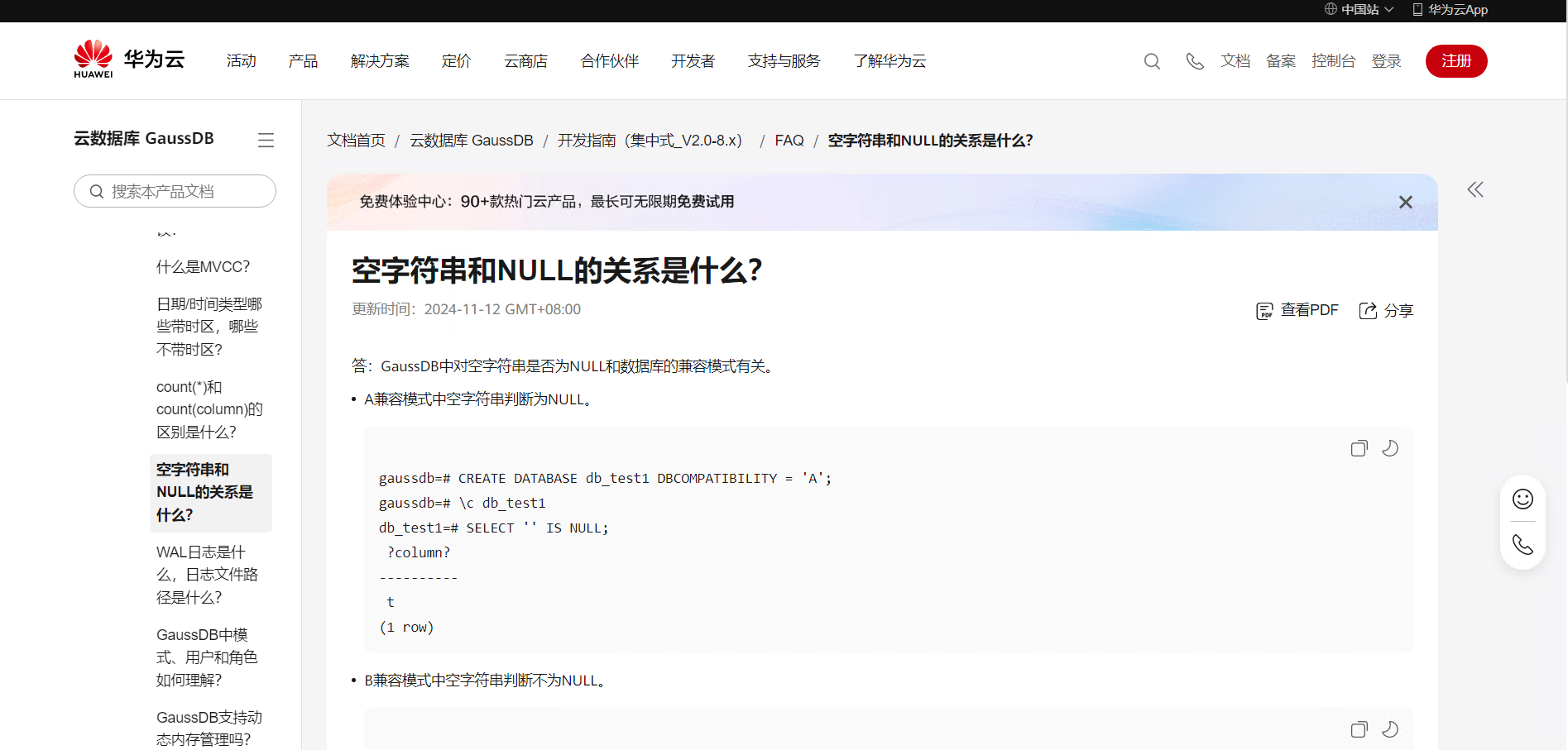Open the 开发者 menu
The height and width of the screenshot is (750, 1568).
(693, 61)
